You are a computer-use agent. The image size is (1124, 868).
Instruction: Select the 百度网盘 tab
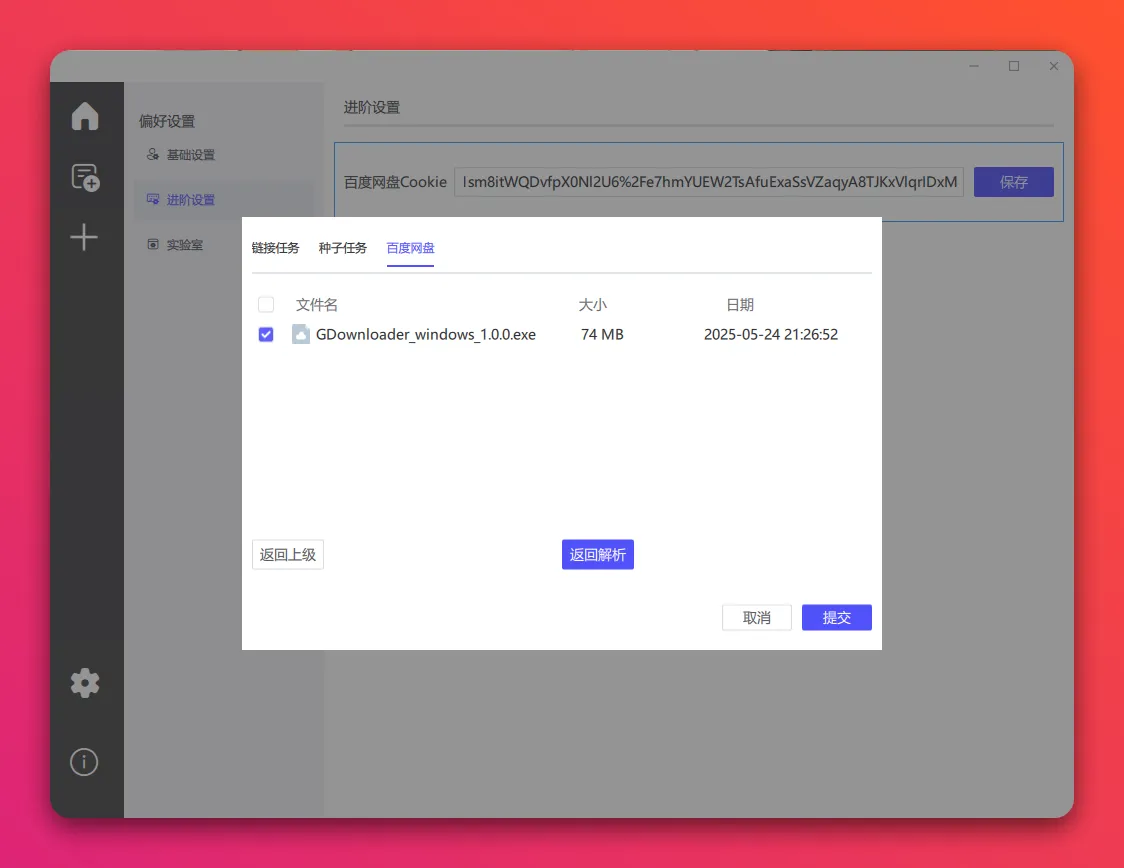tap(410, 248)
